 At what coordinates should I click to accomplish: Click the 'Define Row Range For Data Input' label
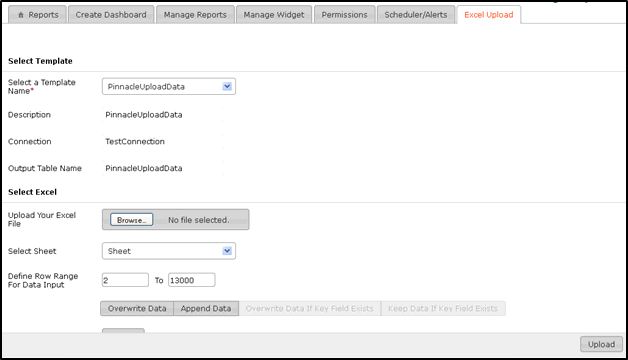tap(43, 280)
